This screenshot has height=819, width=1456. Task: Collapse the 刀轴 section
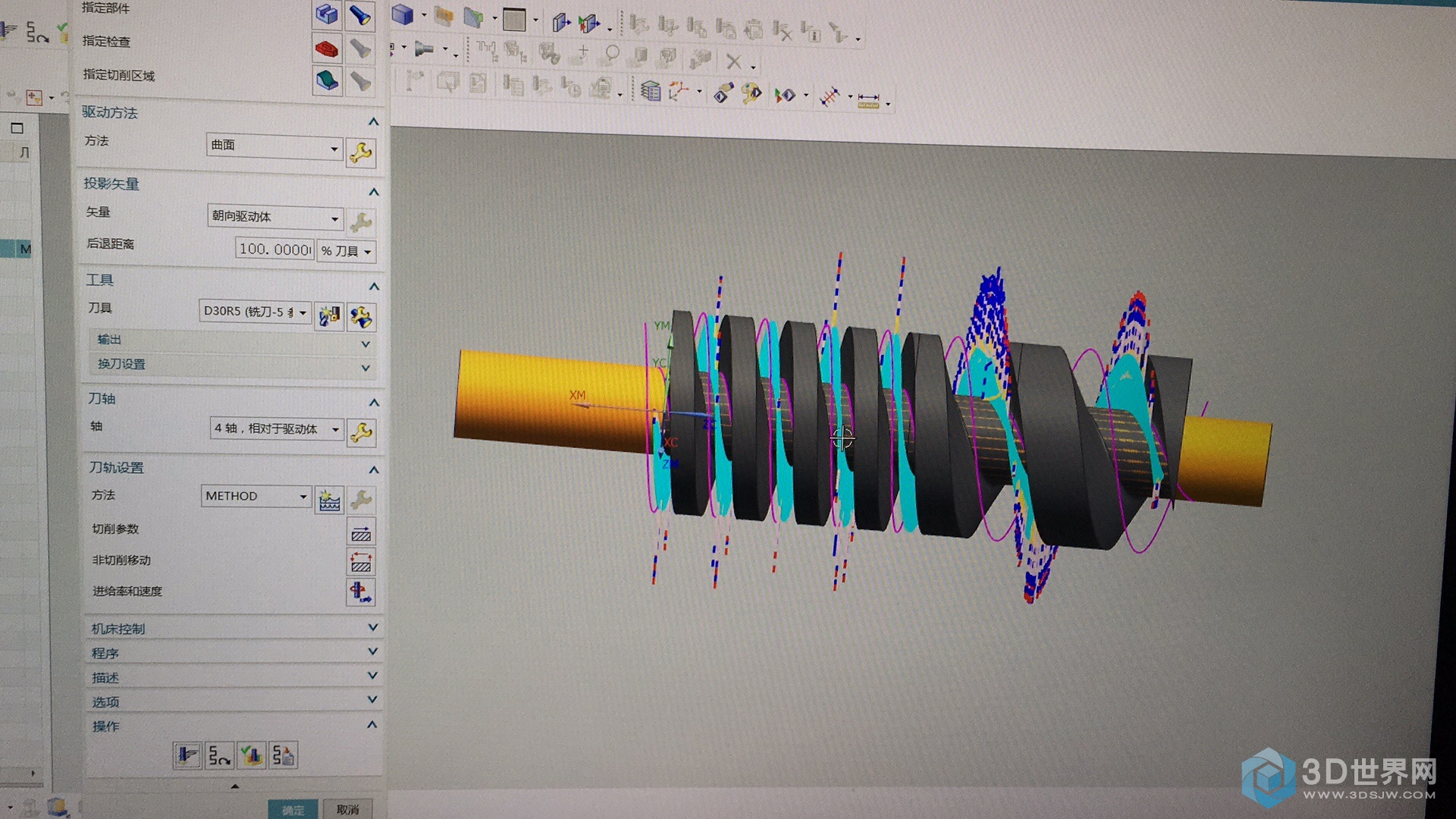(374, 402)
